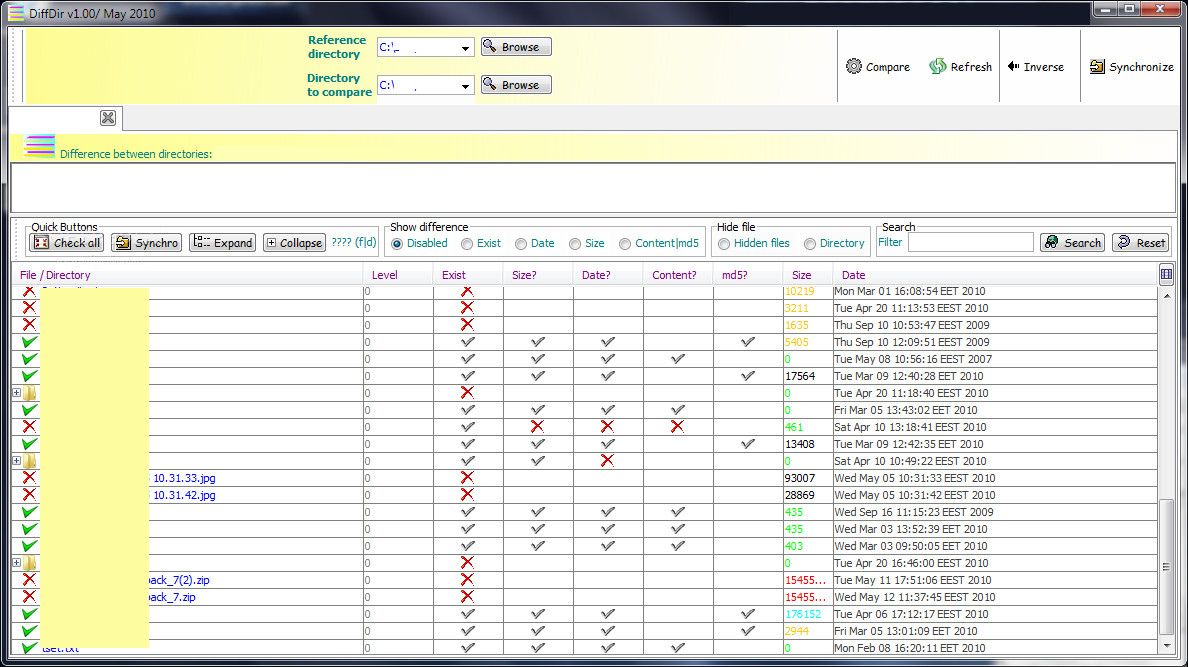Click folder icon in Apr 10 10:49:22 row
Image resolution: width=1188 pixels, height=667 pixels.
point(30,461)
